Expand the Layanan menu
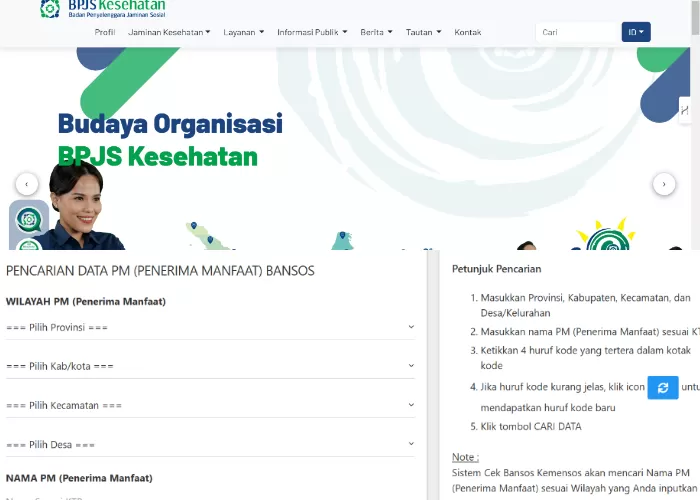 (x=244, y=32)
